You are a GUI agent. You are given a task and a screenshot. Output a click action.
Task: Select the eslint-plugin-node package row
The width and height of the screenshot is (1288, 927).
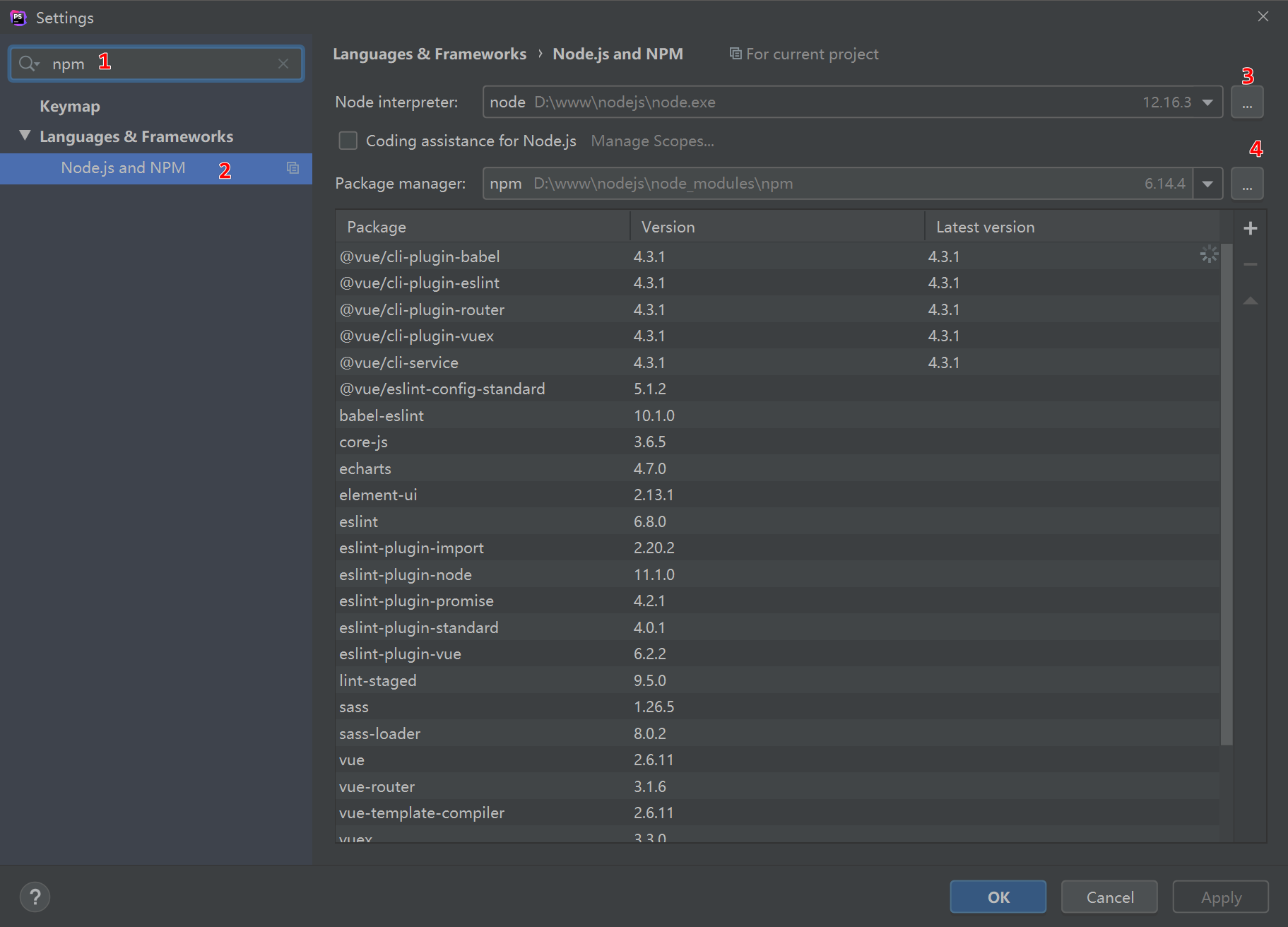(778, 574)
